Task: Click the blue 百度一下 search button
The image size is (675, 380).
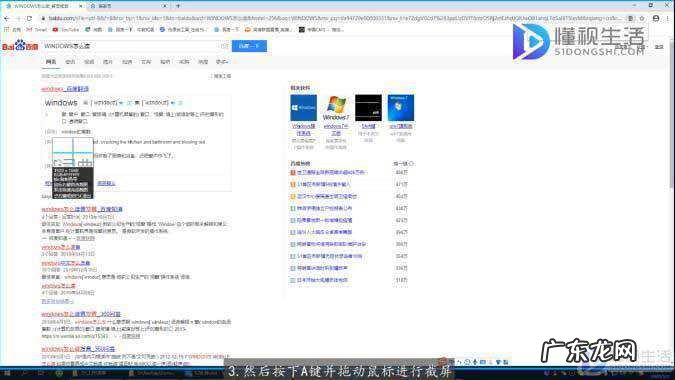Action: 249,46
